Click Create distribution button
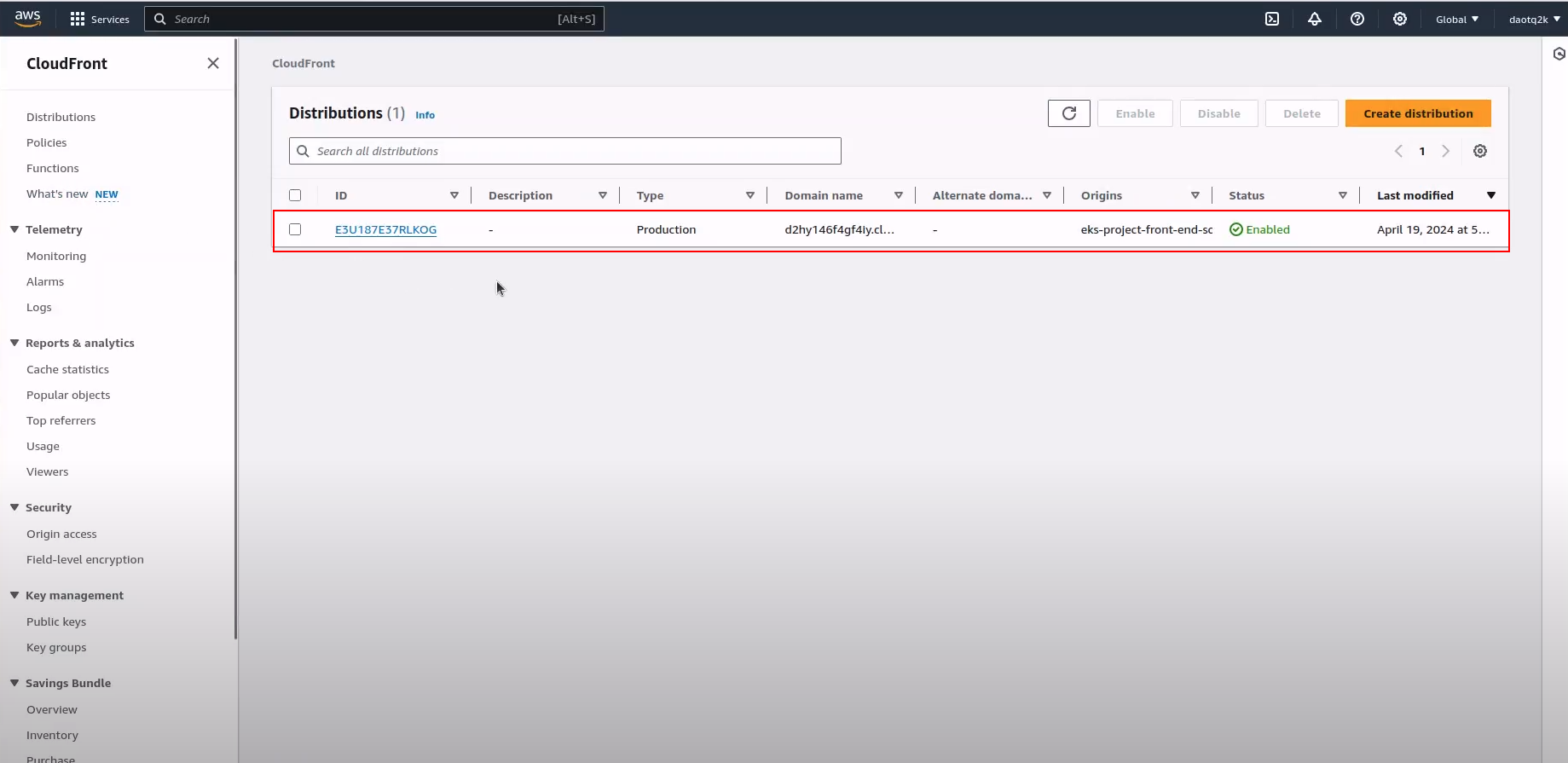Screen dimensions: 1568x763 (x=1418, y=113)
